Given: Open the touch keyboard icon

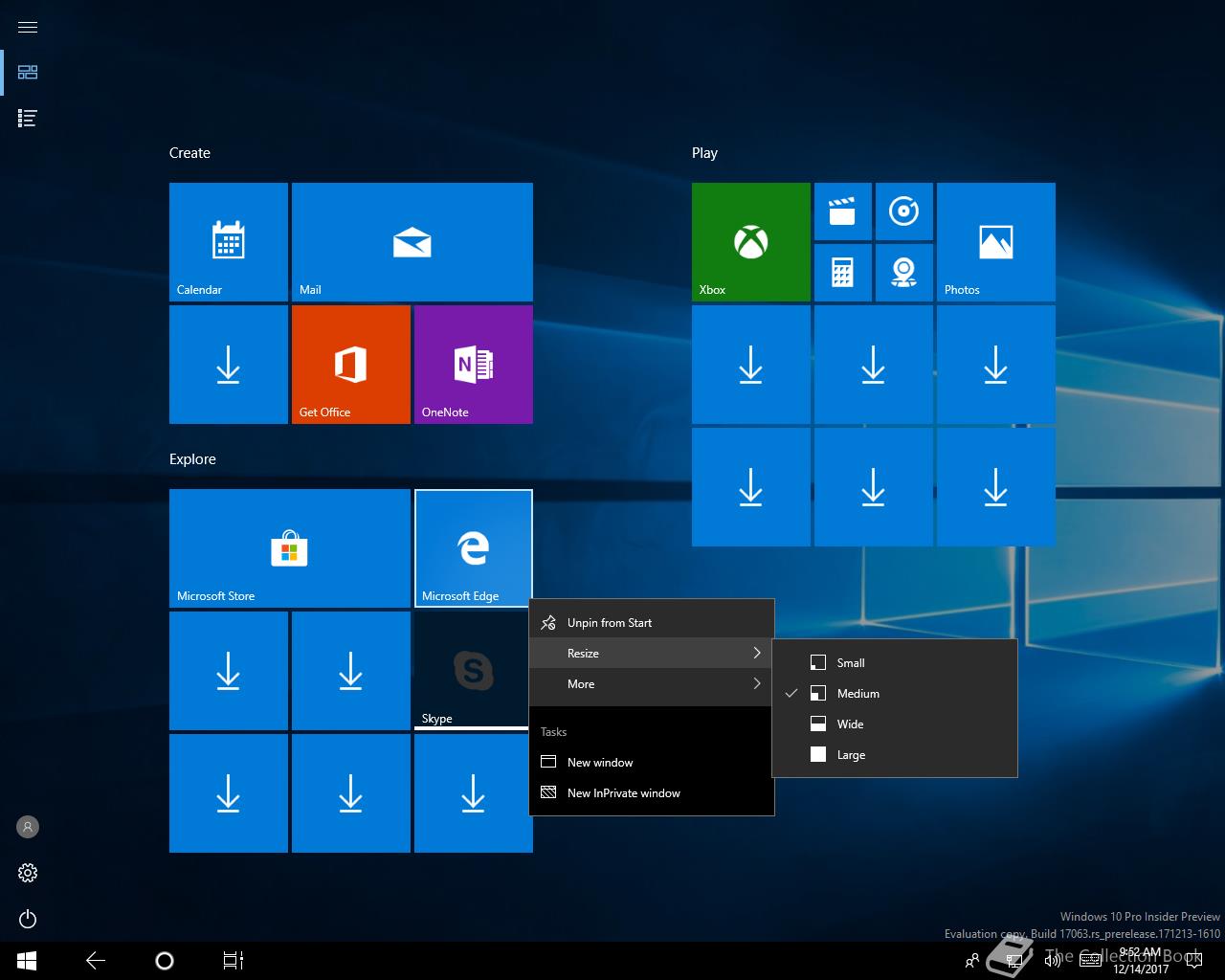Looking at the screenshot, I should pos(1090,961).
